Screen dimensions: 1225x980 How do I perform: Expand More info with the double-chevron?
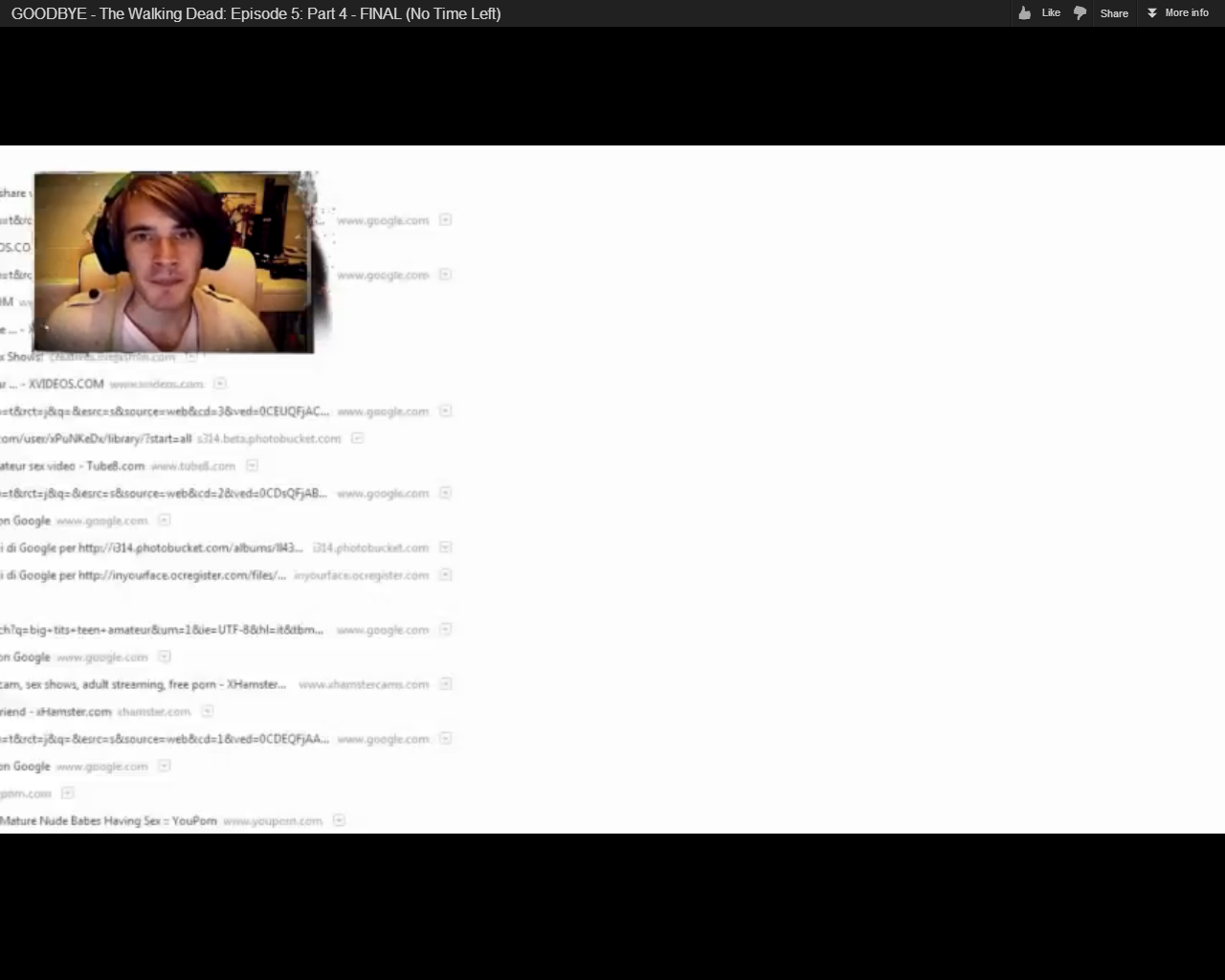coord(1152,13)
